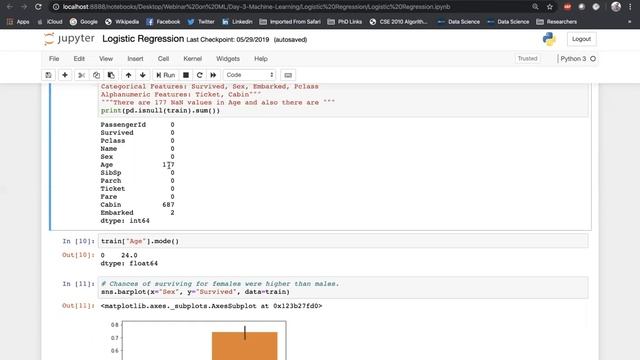Click the Python logo icon
The height and width of the screenshot is (360, 640).
pyautogui.click(x=549, y=39)
